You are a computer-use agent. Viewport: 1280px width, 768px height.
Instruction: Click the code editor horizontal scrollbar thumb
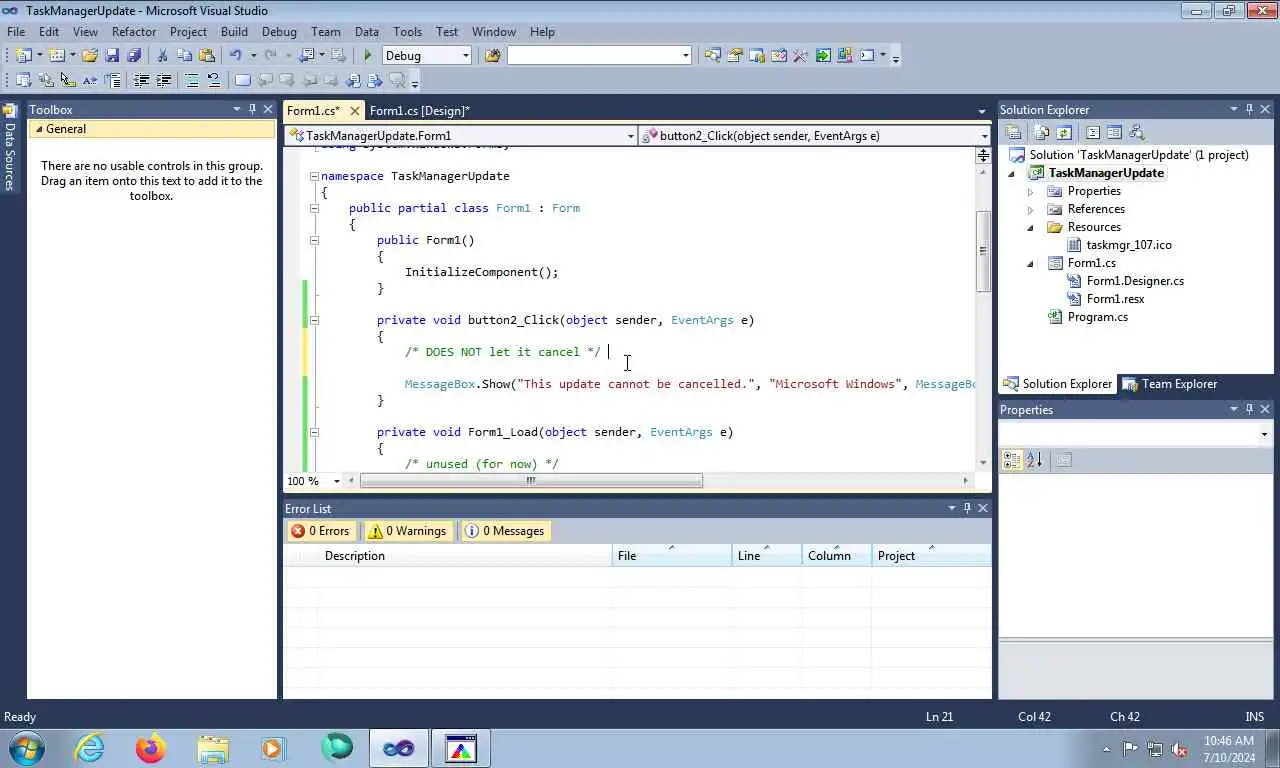click(531, 481)
